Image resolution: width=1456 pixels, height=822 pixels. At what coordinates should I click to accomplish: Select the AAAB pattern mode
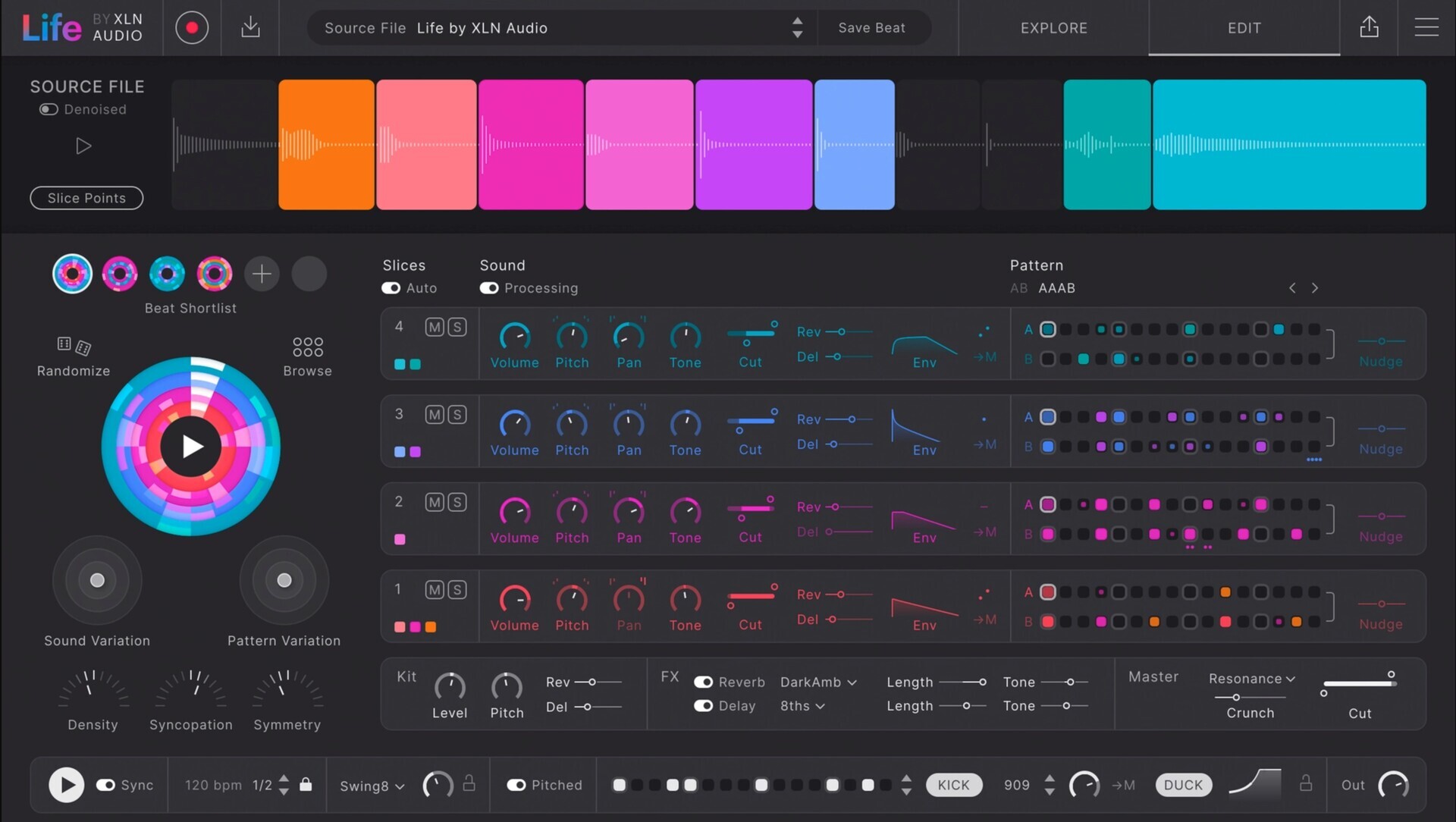click(1057, 288)
